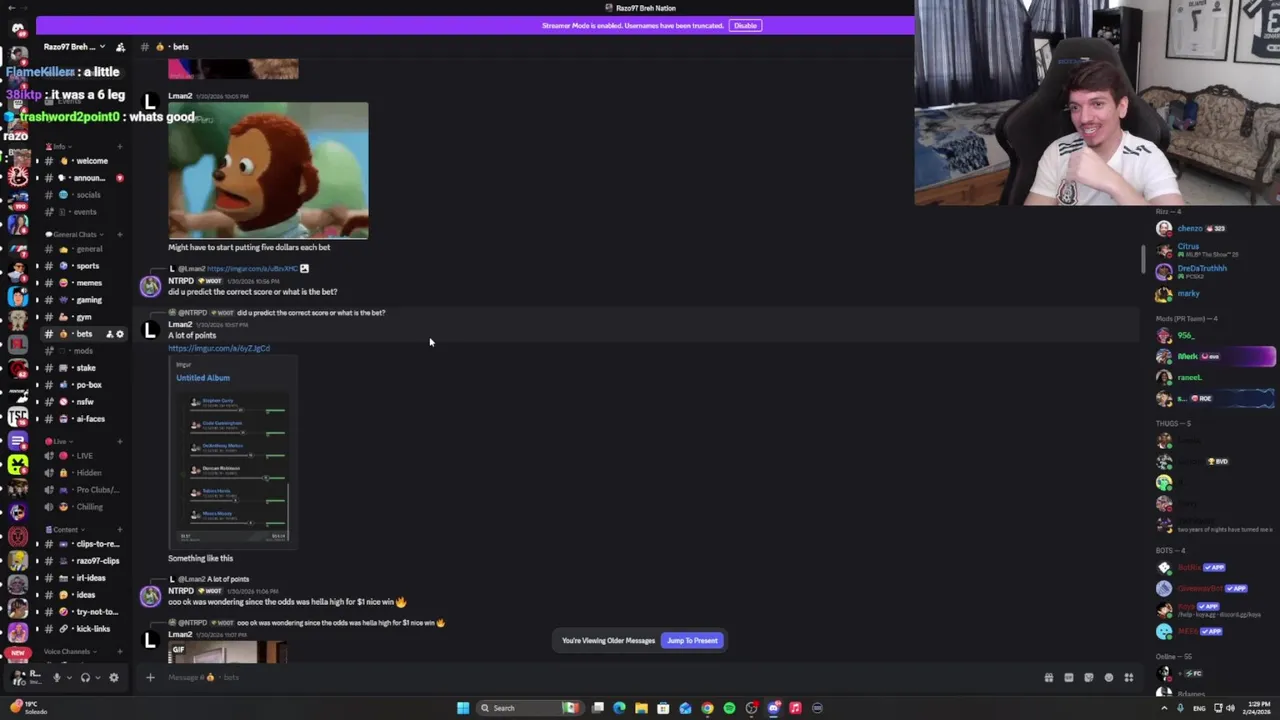Open the clips-to-re channel
Image resolution: width=1280 pixels, height=720 pixels.
click(x=85, y=544)
